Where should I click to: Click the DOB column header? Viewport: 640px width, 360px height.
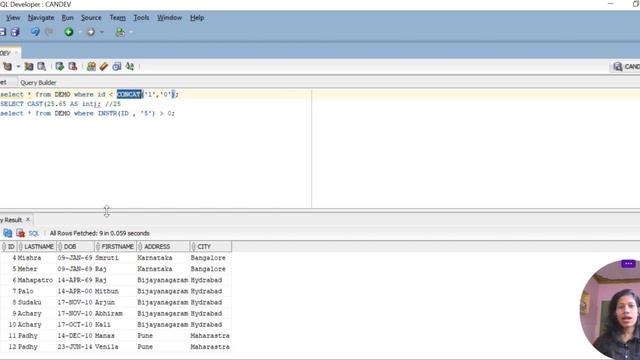pyautogui.click(x=76, y=247)
